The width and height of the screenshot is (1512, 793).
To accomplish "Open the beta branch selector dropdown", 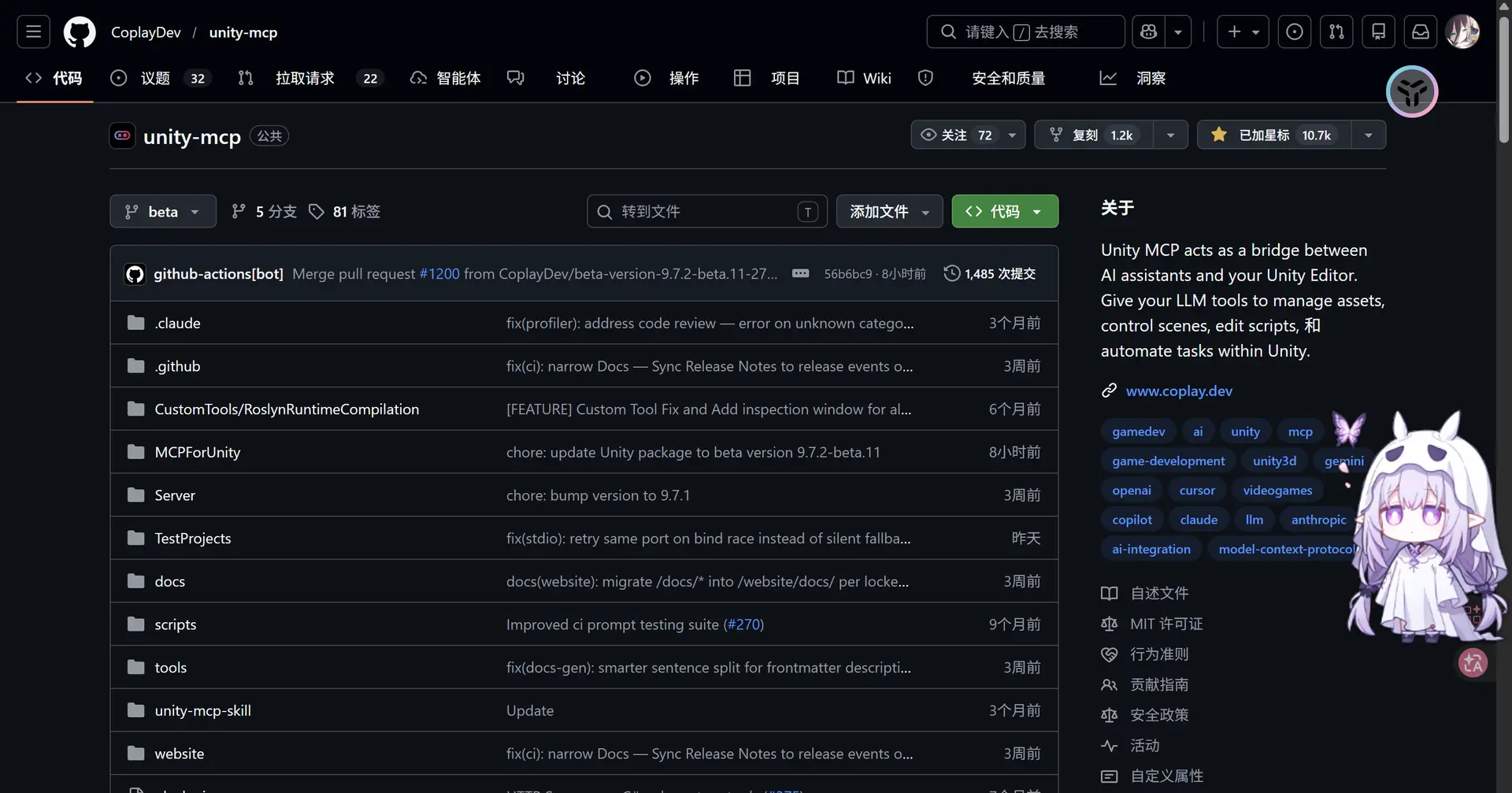I will [x=163, y=211].
